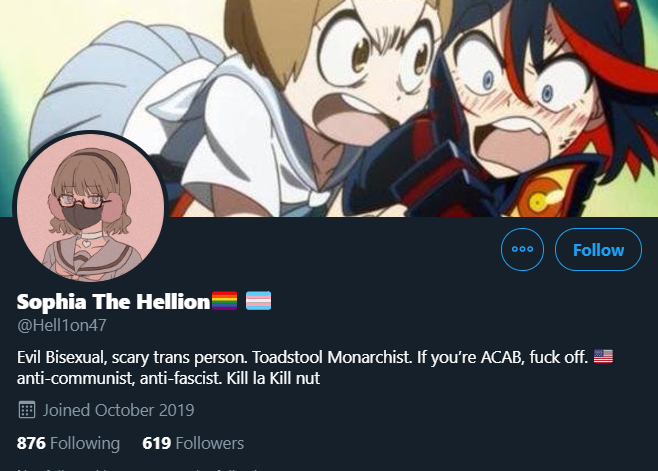The image size is (658, 471).
Task: Open the 619 Followers list
Action: pyautogui.click(x=193, y=443)
